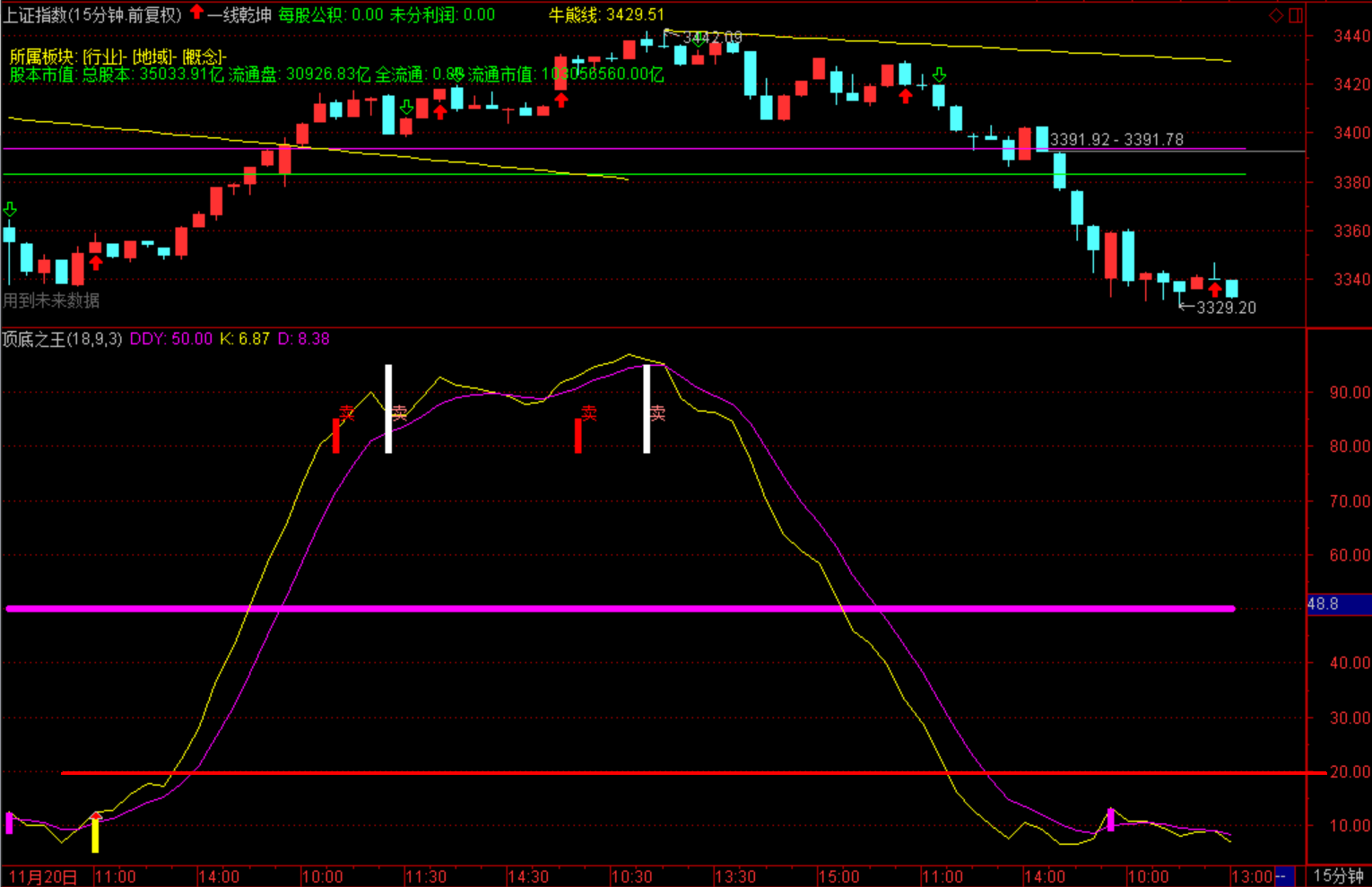Click the yellow buy bar near 11:00
Screen dimensions: 1372x887
coord(95,834)
